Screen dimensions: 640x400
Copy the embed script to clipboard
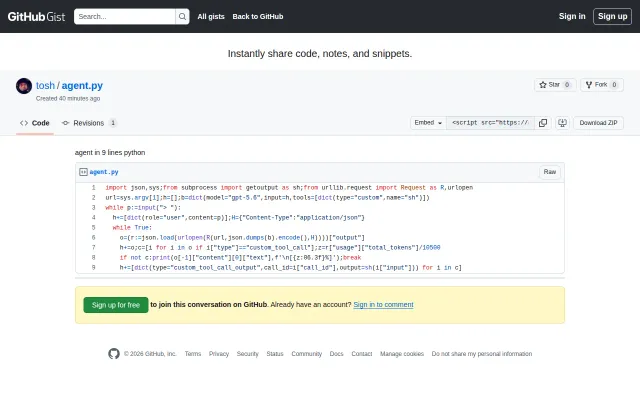point(543,123)
